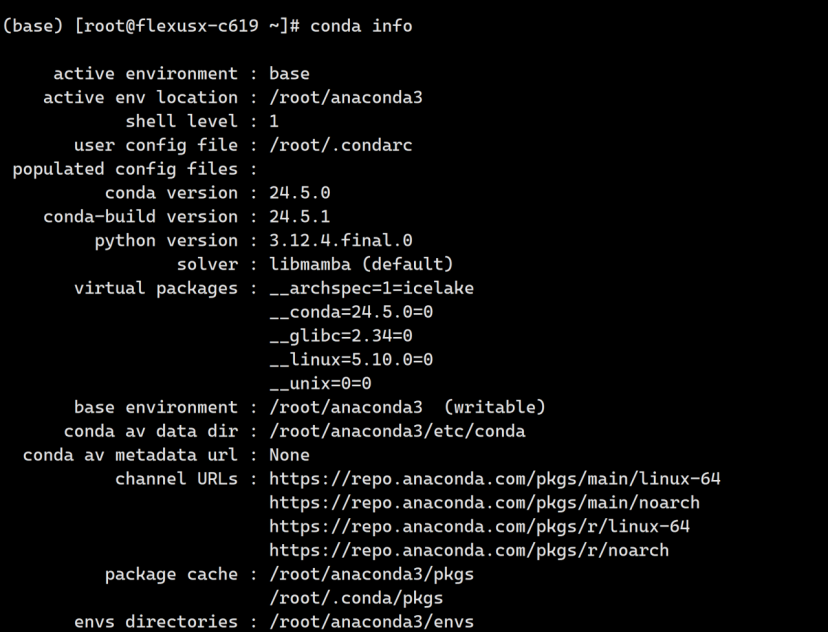Click the first channel URL ending main/linux-64
The image size is (828, 632).
(x=494, y=479)
